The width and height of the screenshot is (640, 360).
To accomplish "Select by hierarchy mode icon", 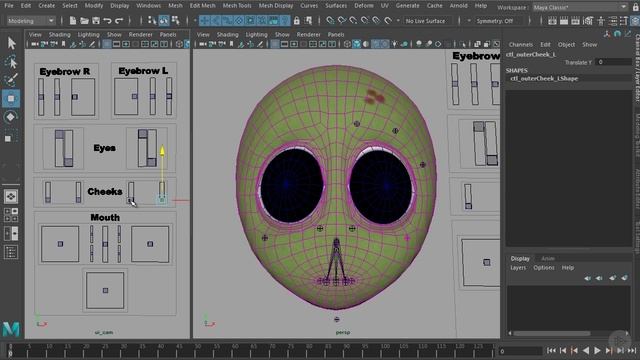I will point(152,20).
